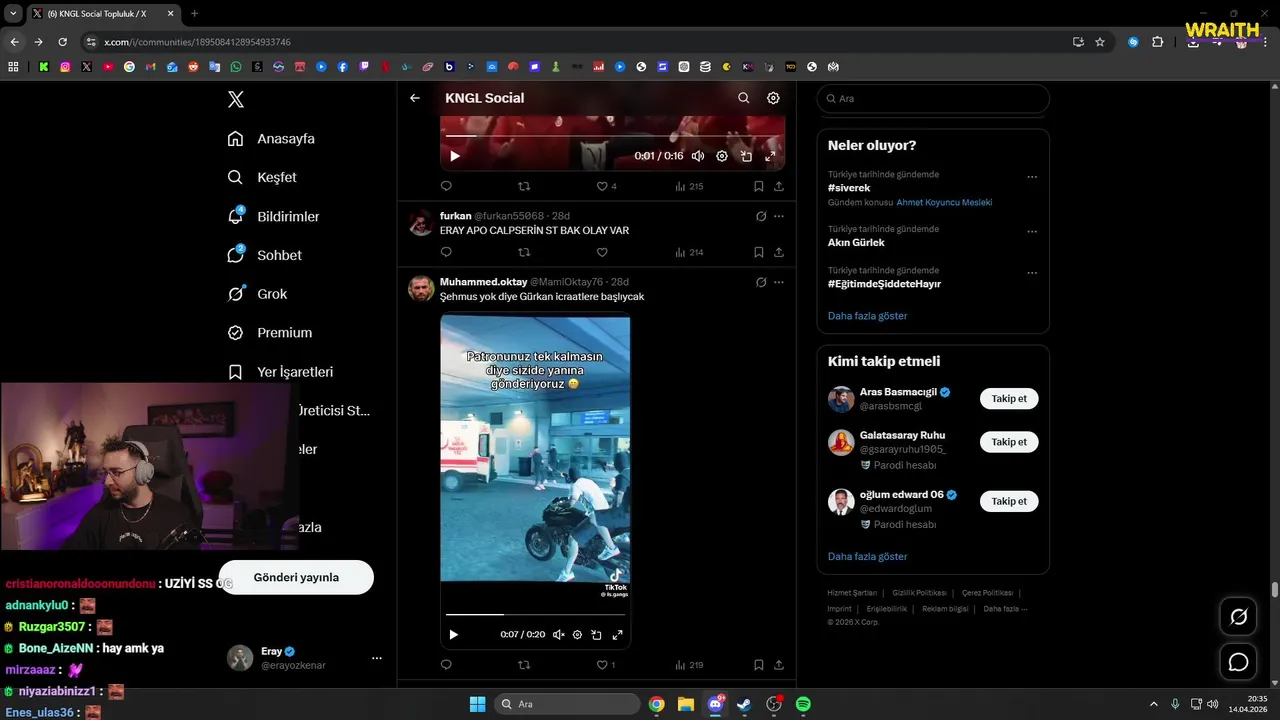Share furkan's post
The width and height of the screenshot is (1280, 720).
pyautogui.click(x=779, y=252)
